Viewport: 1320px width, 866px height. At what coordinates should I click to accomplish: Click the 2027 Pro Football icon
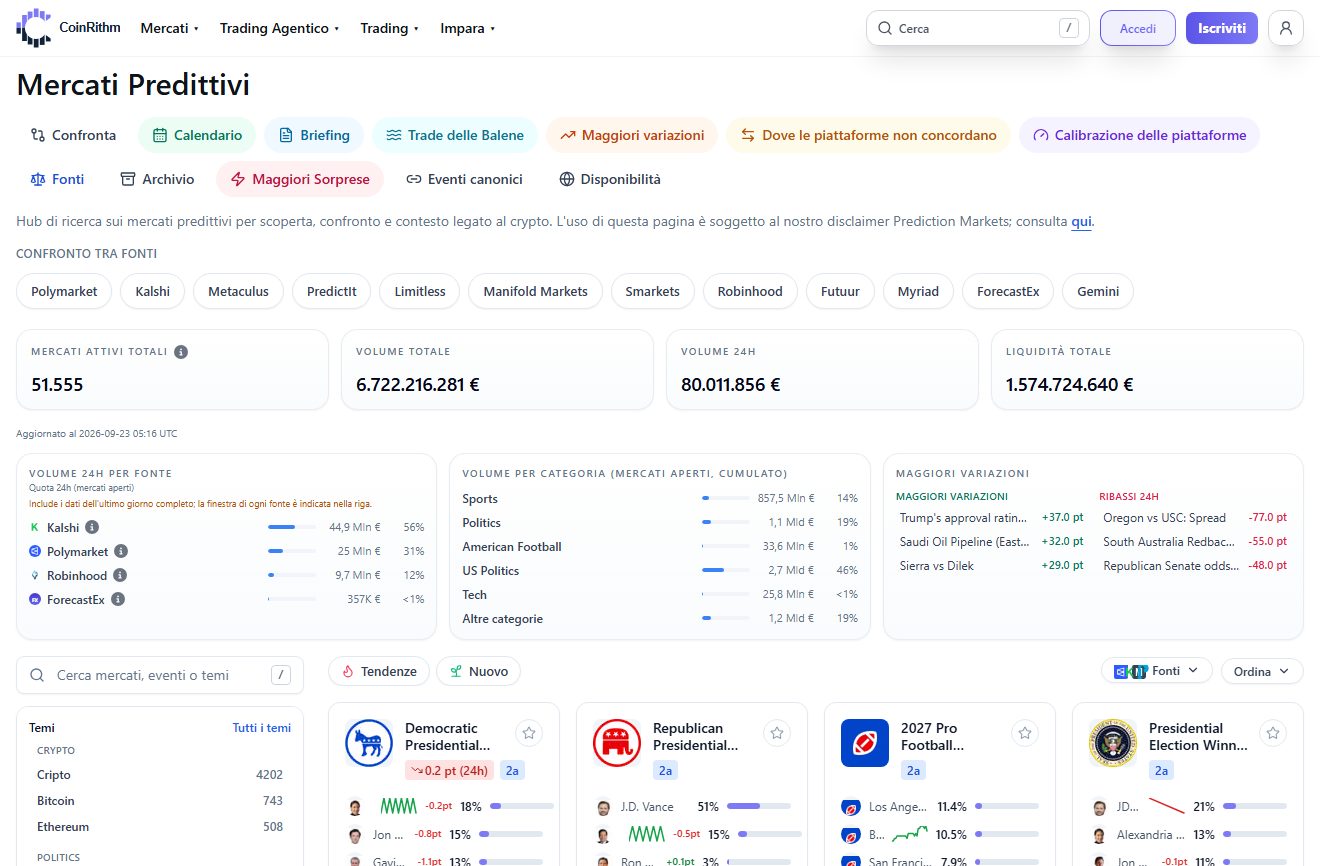(865, 743)
